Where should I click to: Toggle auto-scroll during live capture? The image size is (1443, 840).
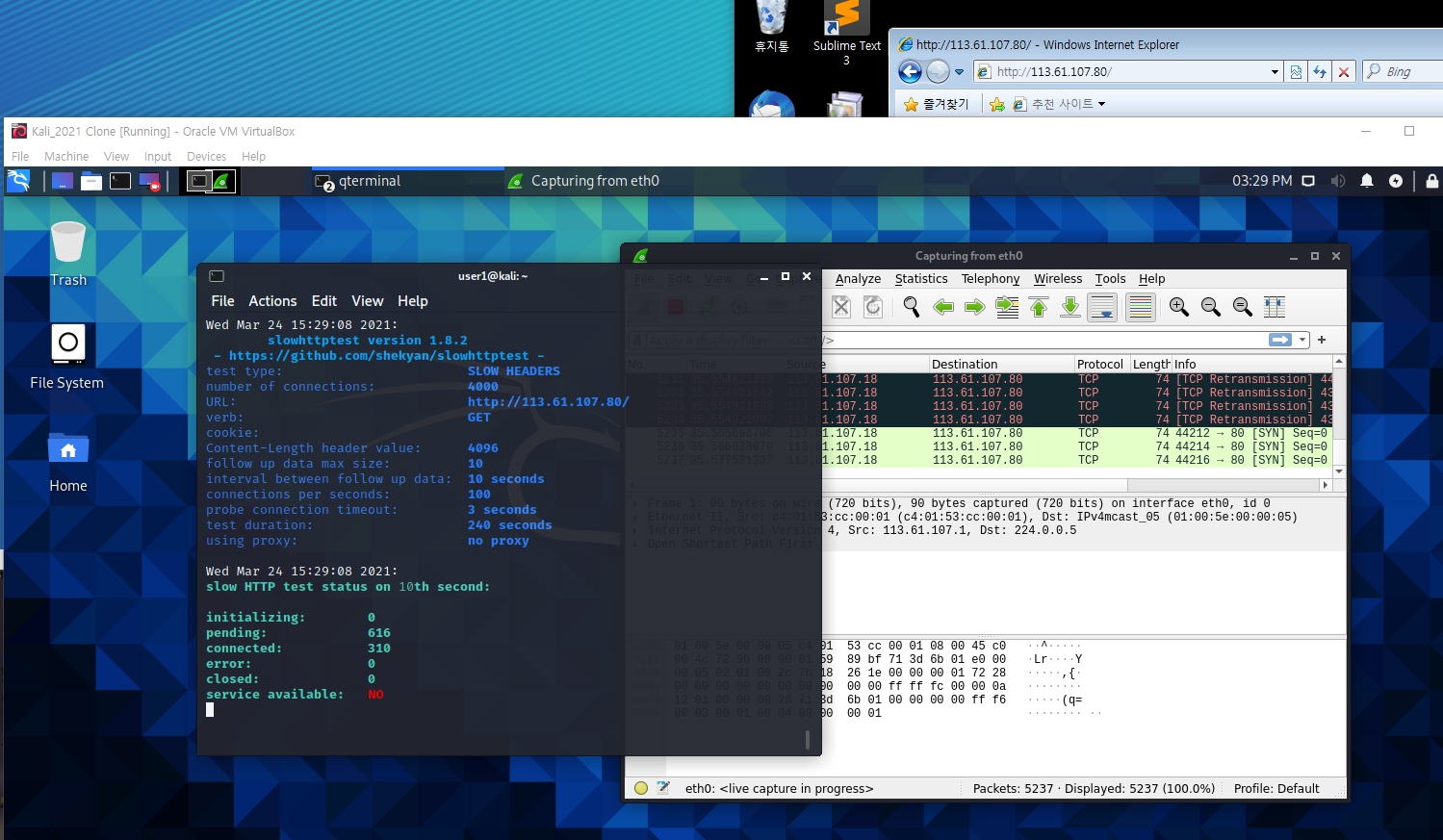click(x=1102, y=307)
